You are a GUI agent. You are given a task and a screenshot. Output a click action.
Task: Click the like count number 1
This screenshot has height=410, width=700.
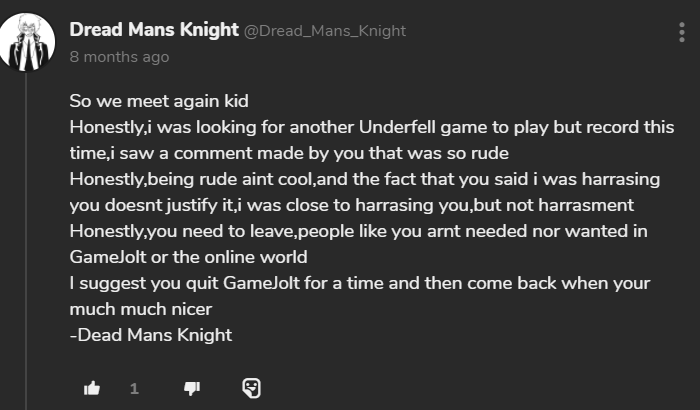tap(134, 388)
